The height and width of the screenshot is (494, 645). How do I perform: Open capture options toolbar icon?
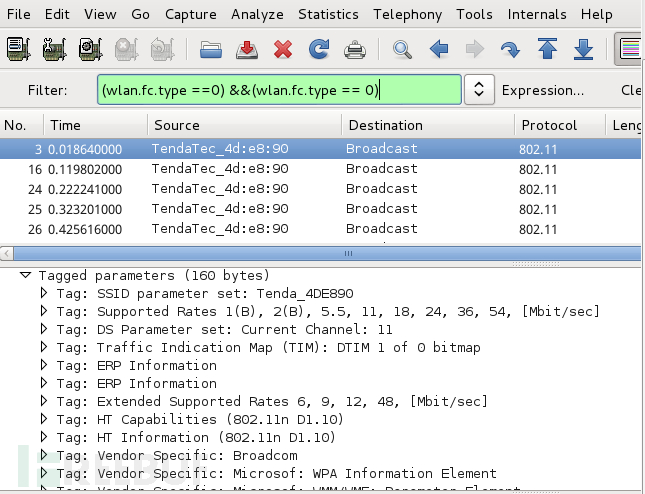[x=54, y=48]
